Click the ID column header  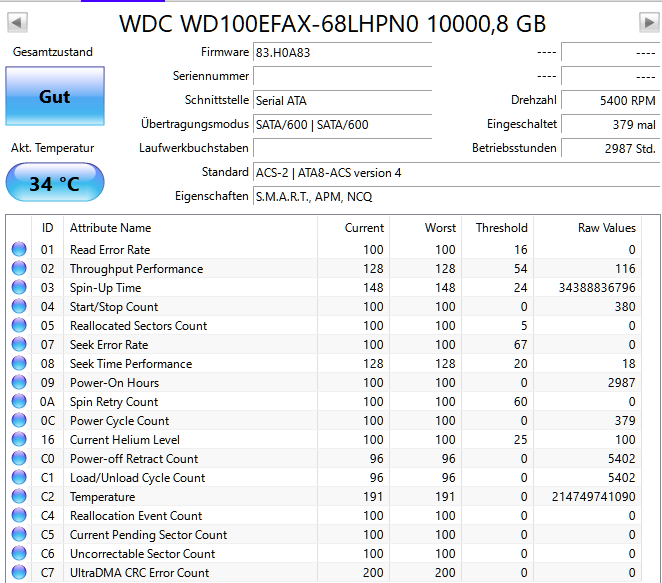click(x=47, y=228)
